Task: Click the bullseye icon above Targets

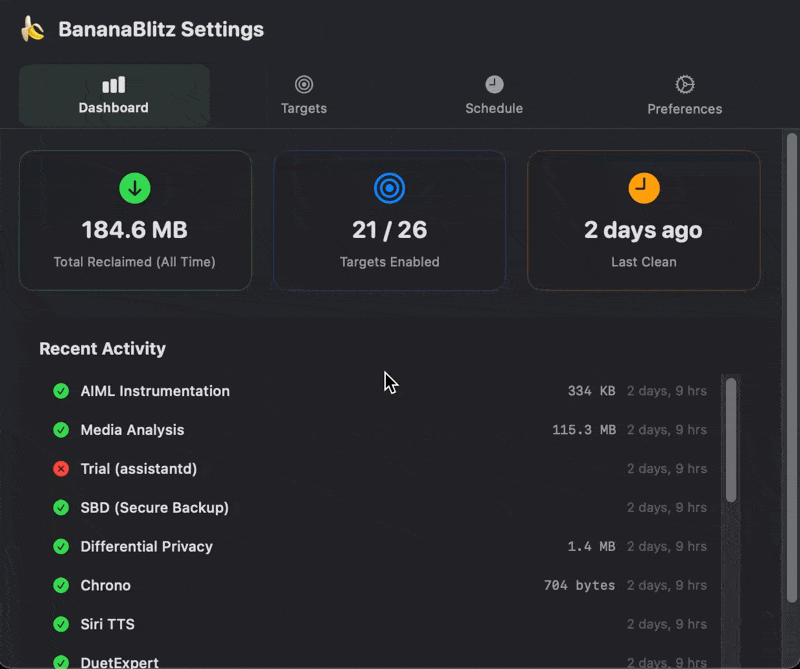Action: click(x=303, y=85)
